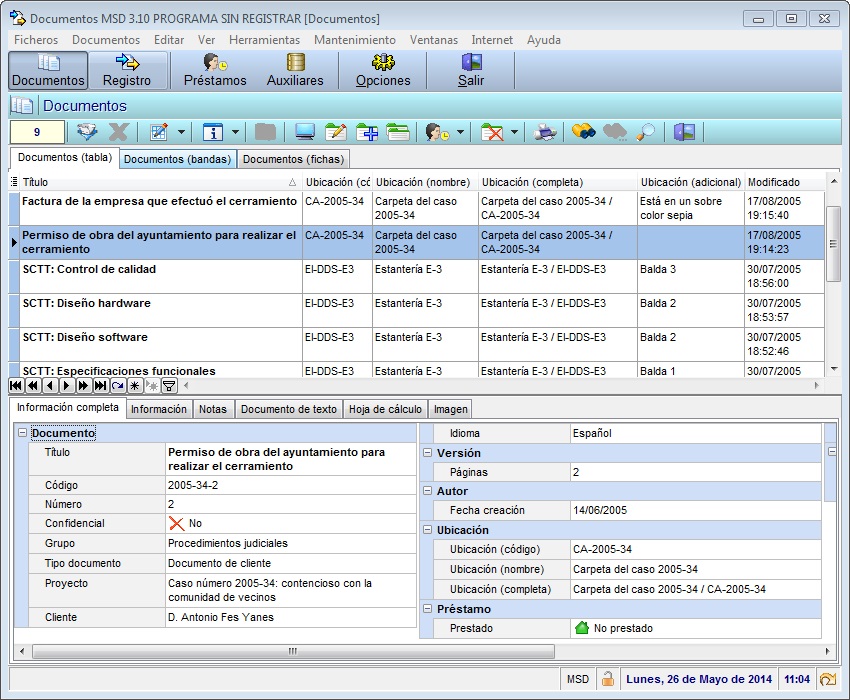Open the Ventanas menu
Image resolution: width=850 pixels, height=700 pixels.
click(x=434, y=40)
